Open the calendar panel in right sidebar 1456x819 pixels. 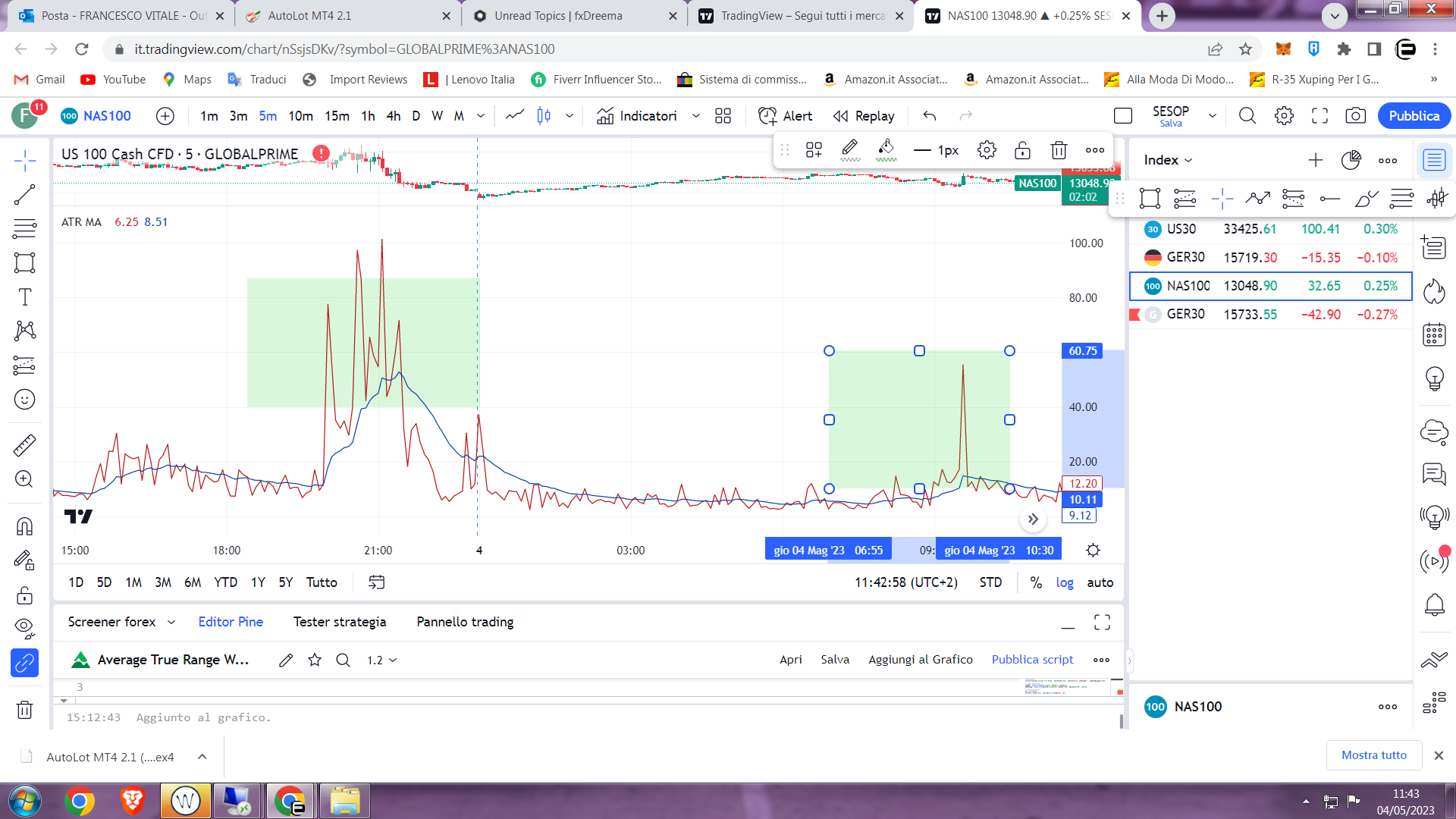tap(1434, 334)
